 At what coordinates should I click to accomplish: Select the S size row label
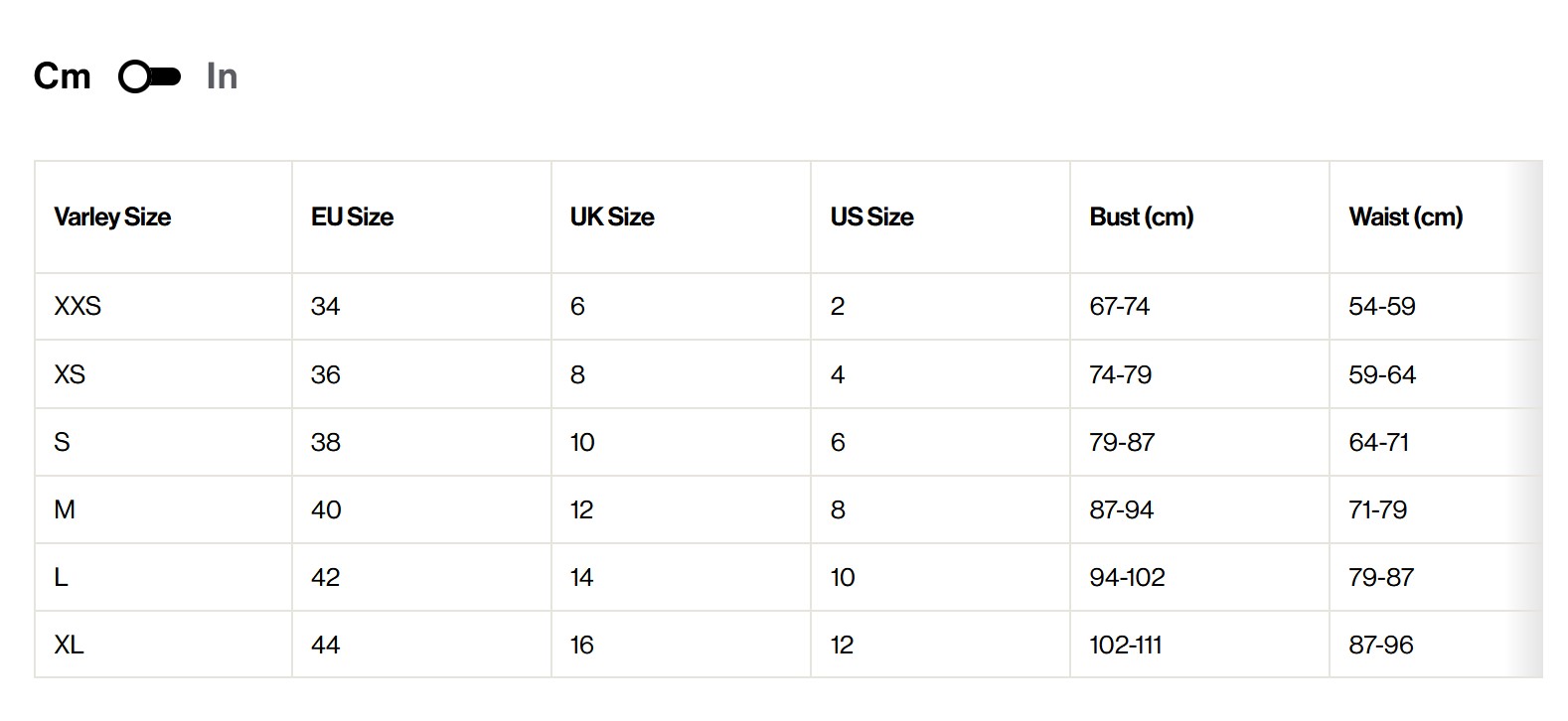pos(62,442)
